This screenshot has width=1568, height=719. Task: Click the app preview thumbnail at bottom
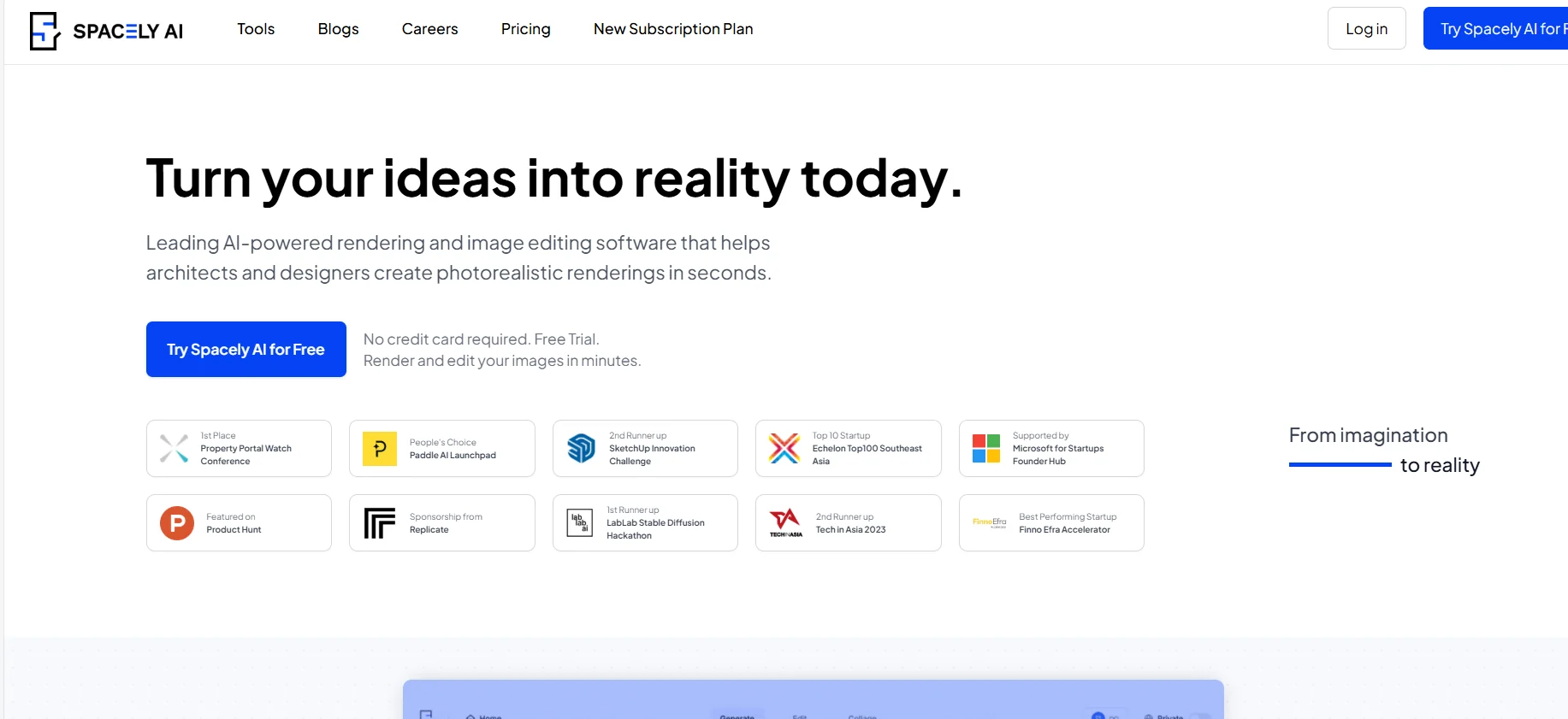[813, 699]
